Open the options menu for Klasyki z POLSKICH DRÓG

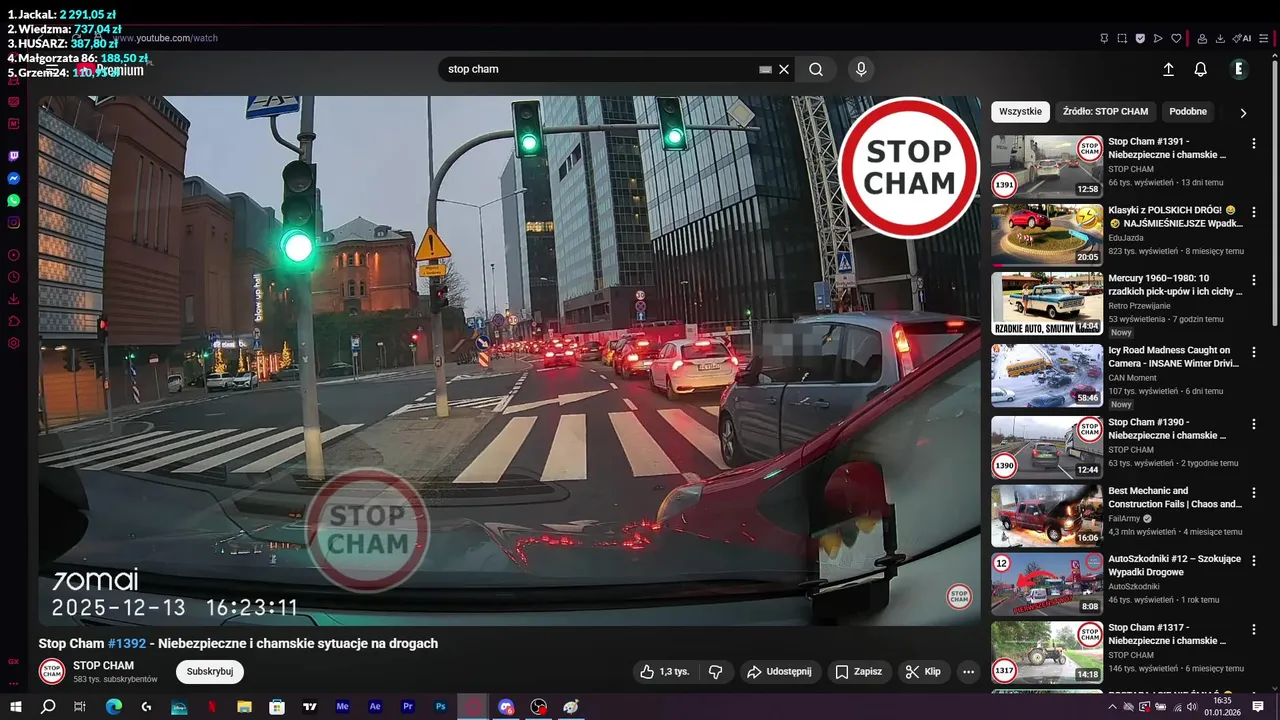(1253, 212)
